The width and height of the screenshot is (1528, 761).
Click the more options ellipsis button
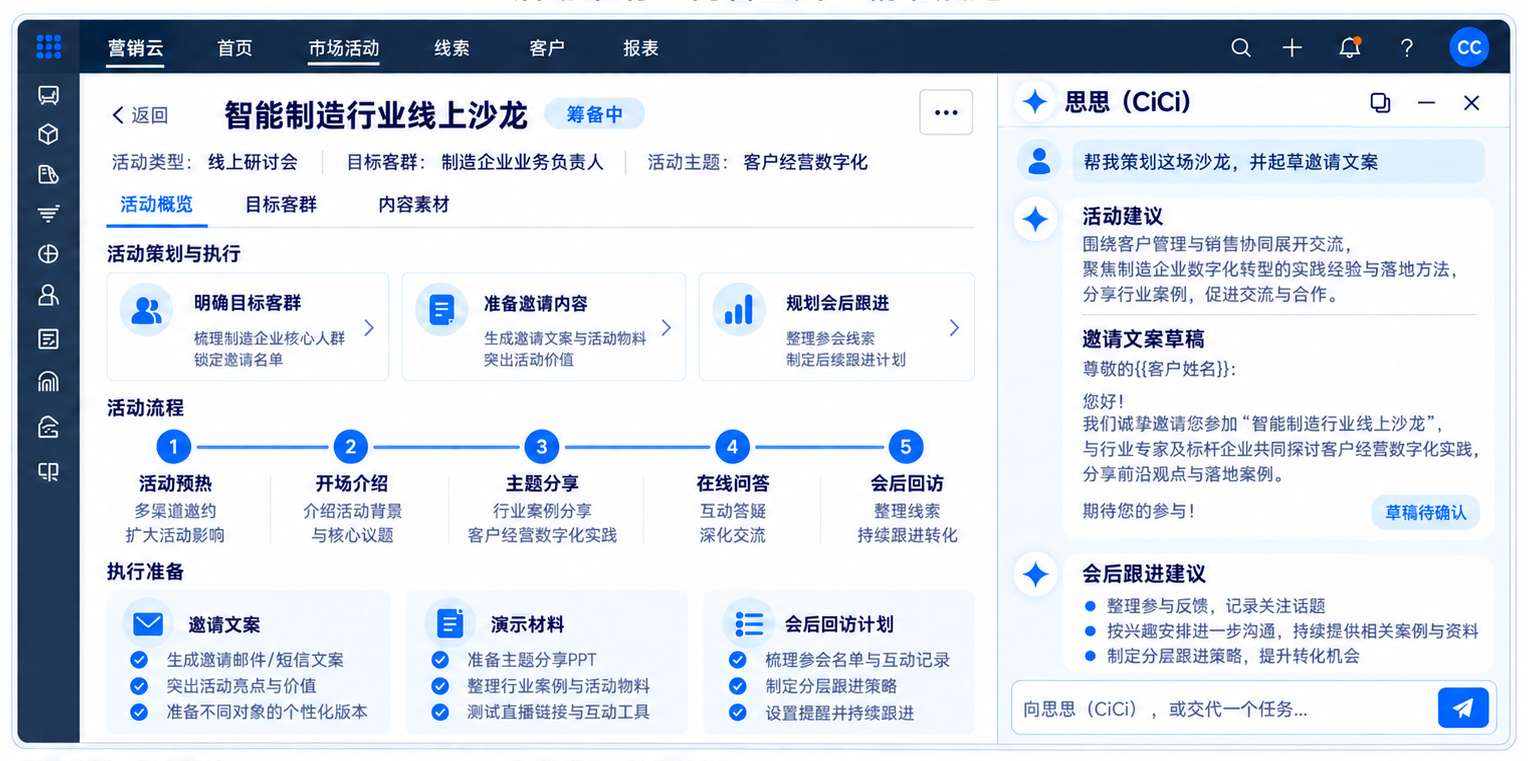point(946,112)
